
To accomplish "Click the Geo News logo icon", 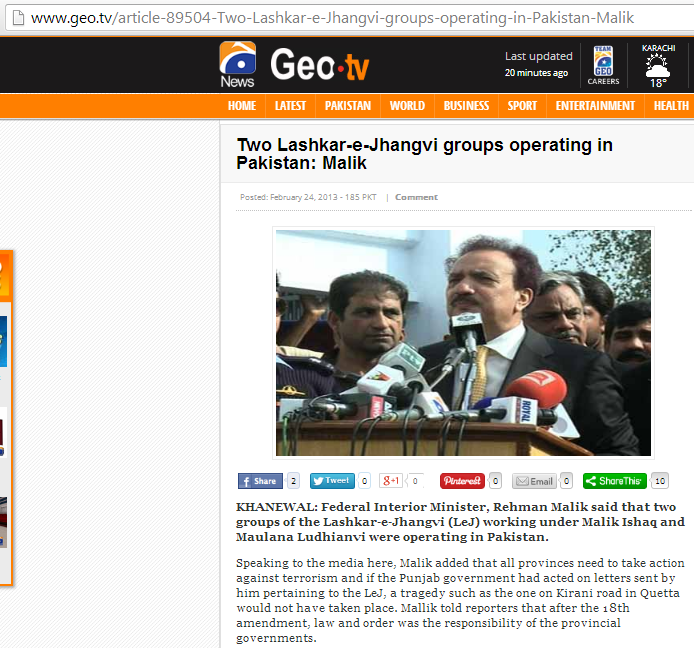I will pos(237,65).
